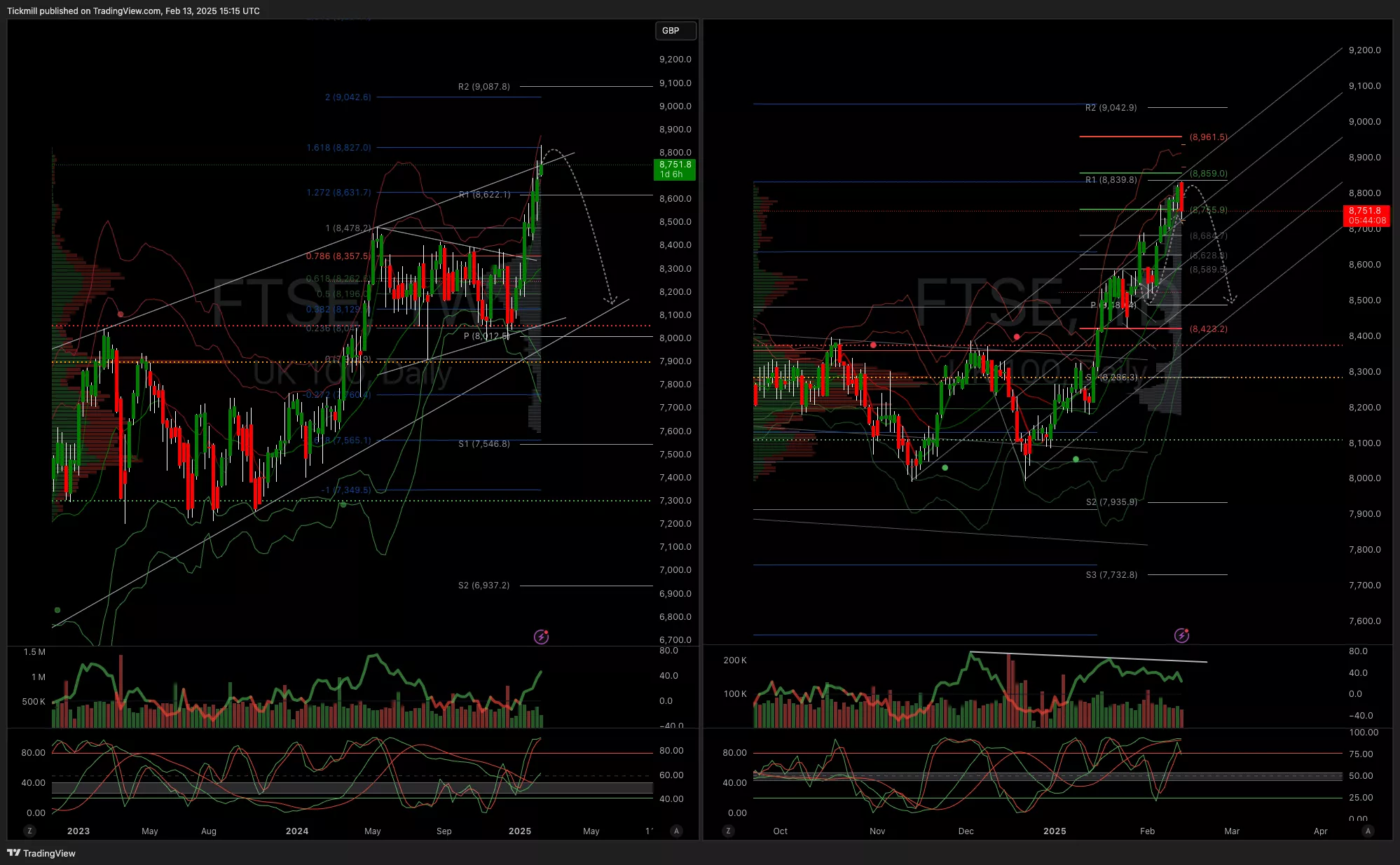
Task: Click the green 8,751.8 price label left chart
Action: (x=675, y=169)
